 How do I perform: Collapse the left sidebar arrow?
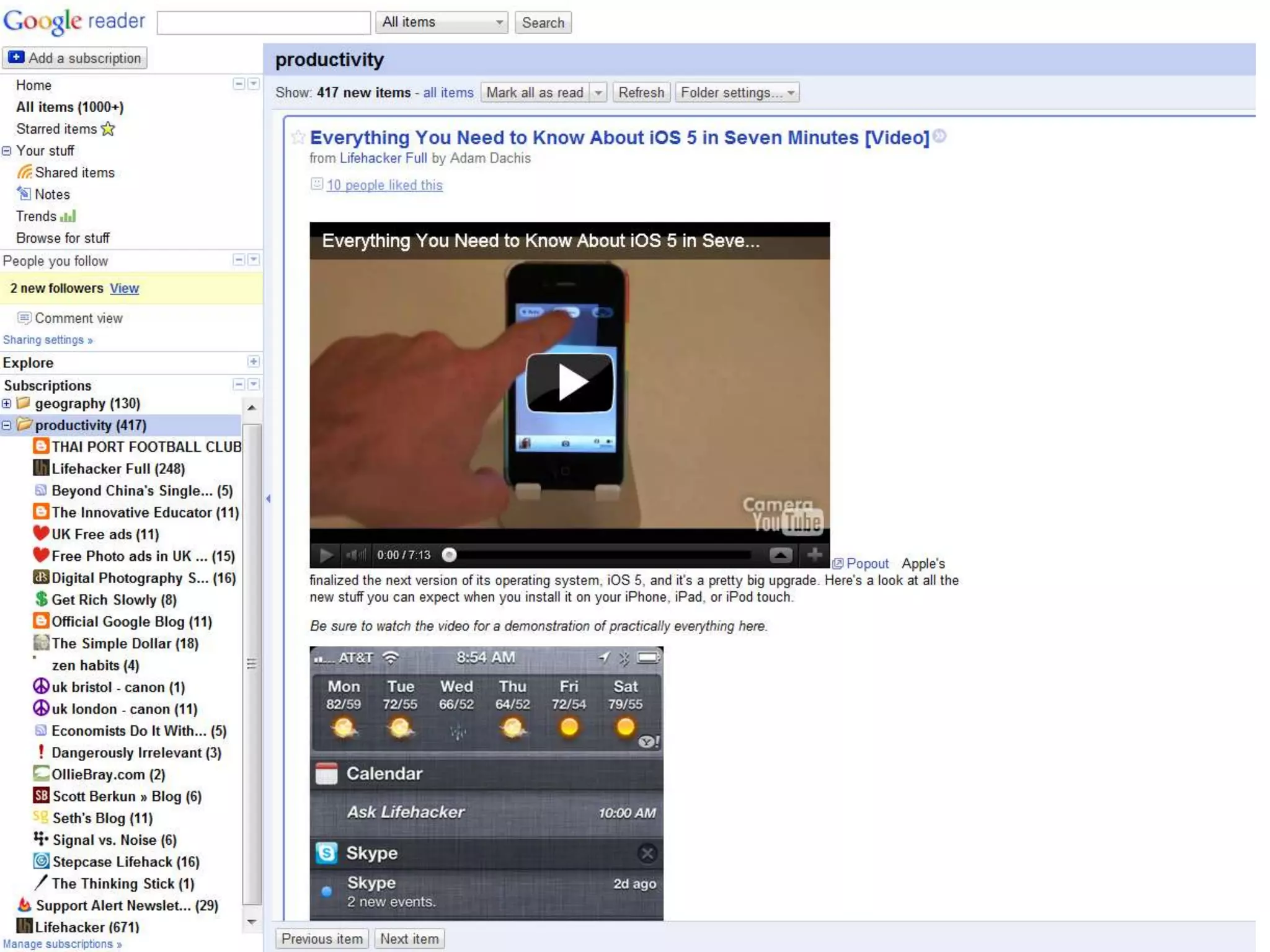[268, 498]
